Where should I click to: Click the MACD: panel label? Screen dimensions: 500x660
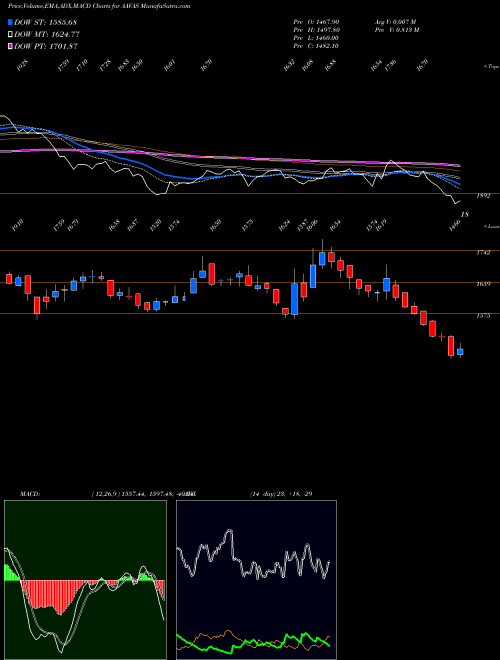(x=30, y=494)
